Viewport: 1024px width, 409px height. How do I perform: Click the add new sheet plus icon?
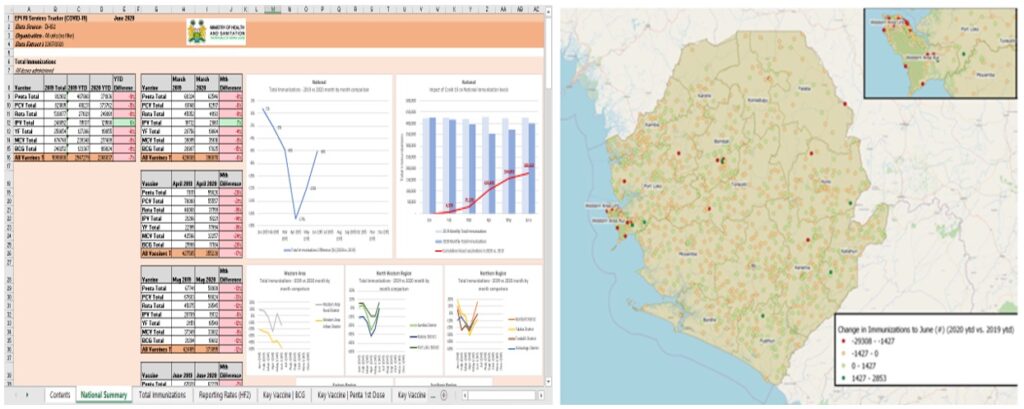pyautogui.click(x=444, y=395)
